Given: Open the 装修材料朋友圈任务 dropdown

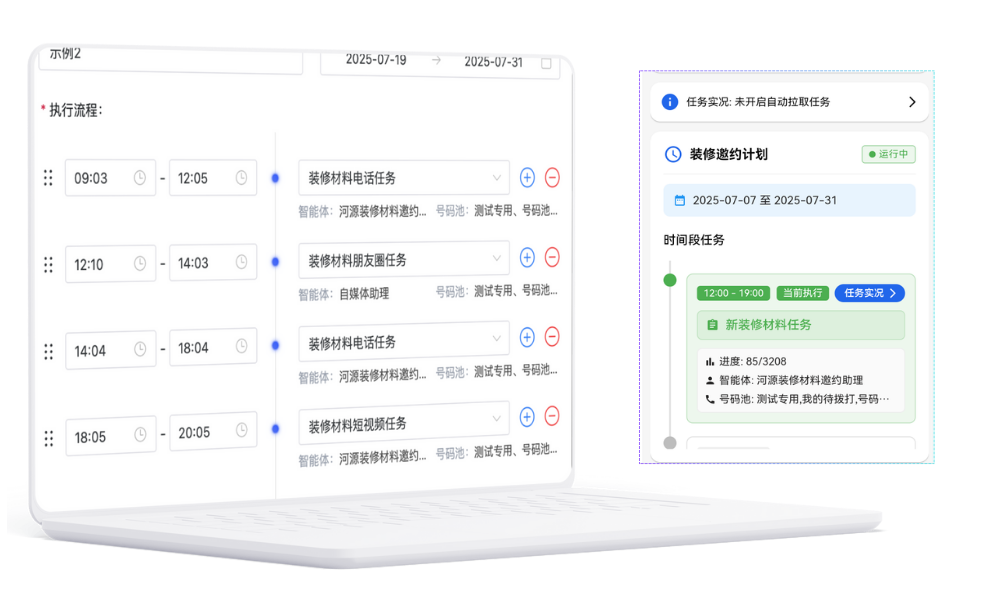Looking at the screenshot, I should coord(403,259).
